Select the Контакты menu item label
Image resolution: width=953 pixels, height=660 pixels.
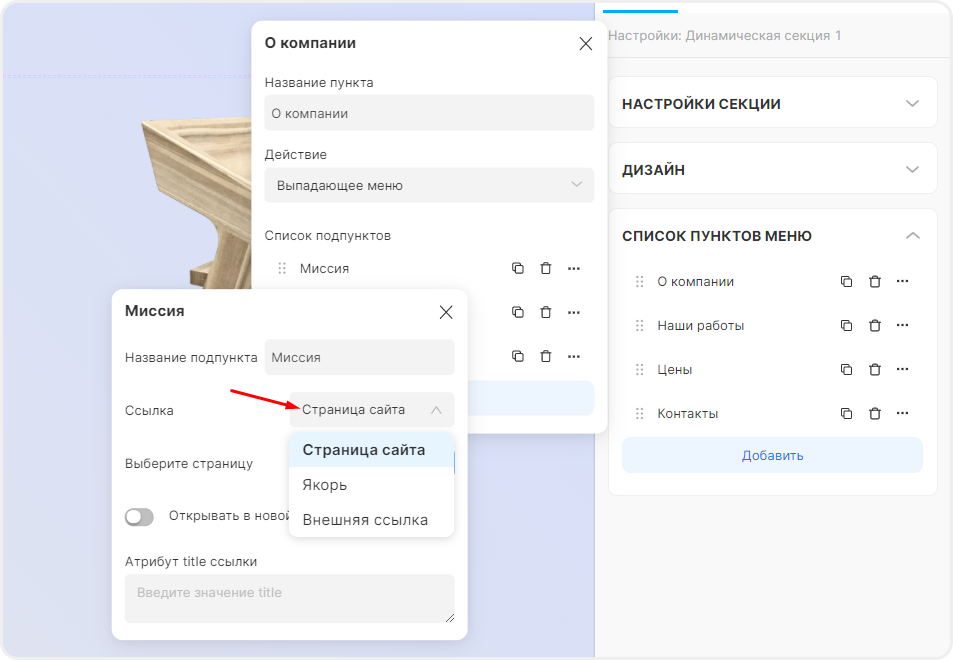click(687, 414)
